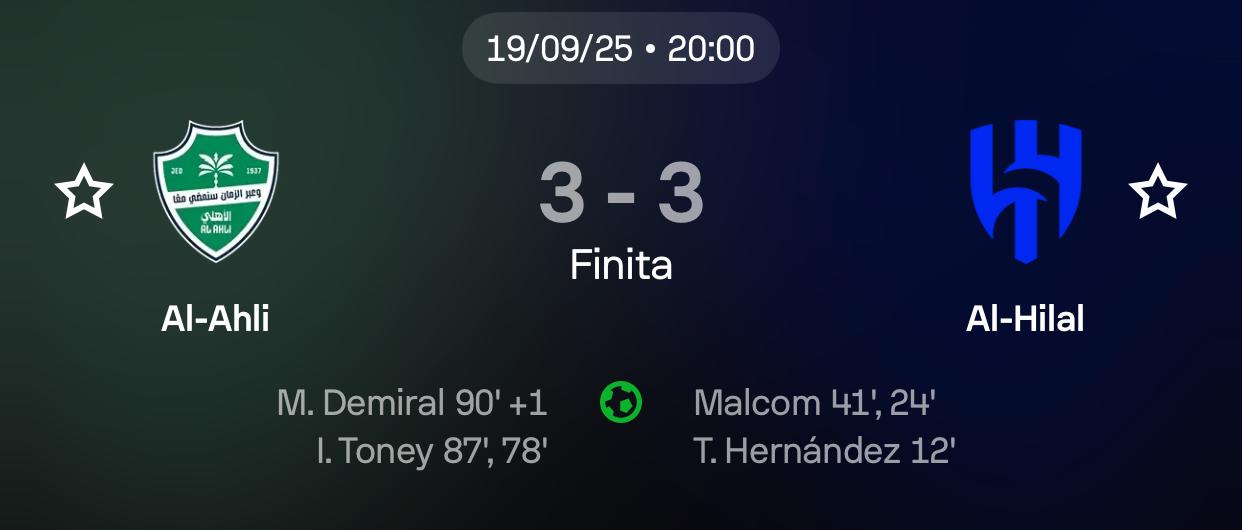Open scorer M. Demiral's name
1242x530 pixels.
360,403
